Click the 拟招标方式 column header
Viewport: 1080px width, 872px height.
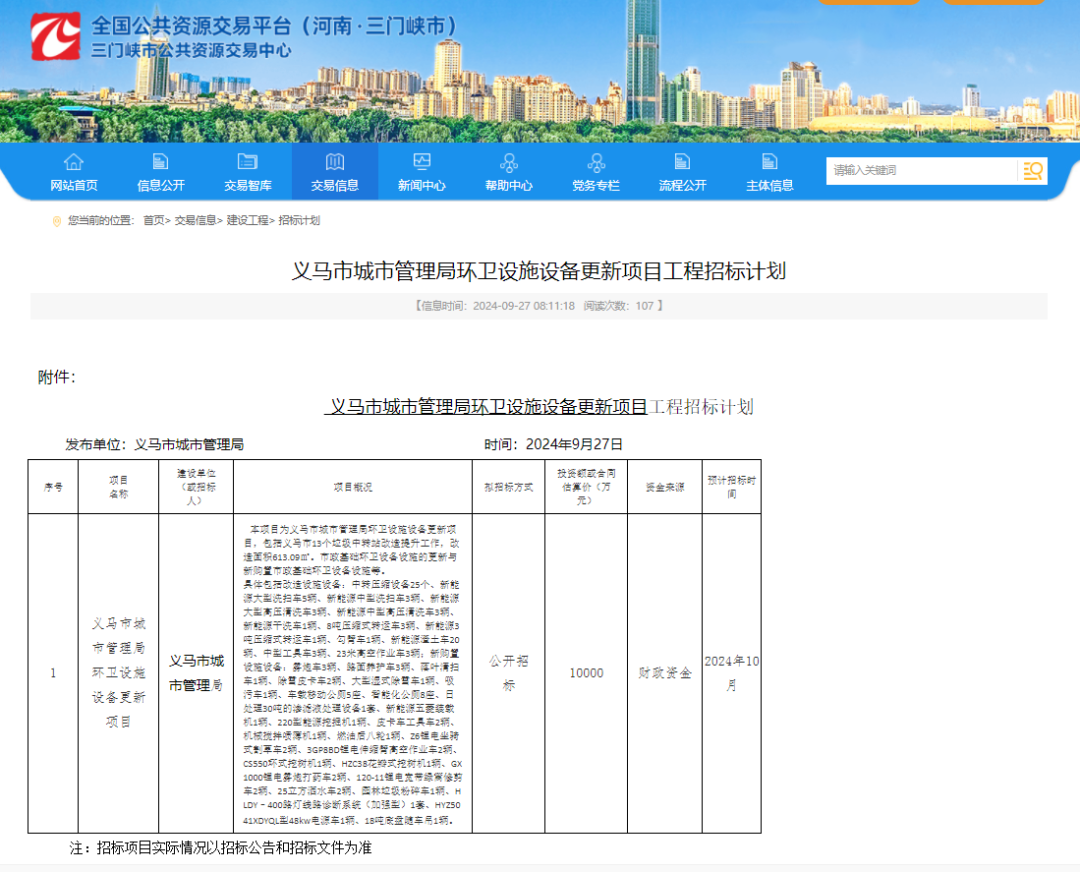coord(508,487)
